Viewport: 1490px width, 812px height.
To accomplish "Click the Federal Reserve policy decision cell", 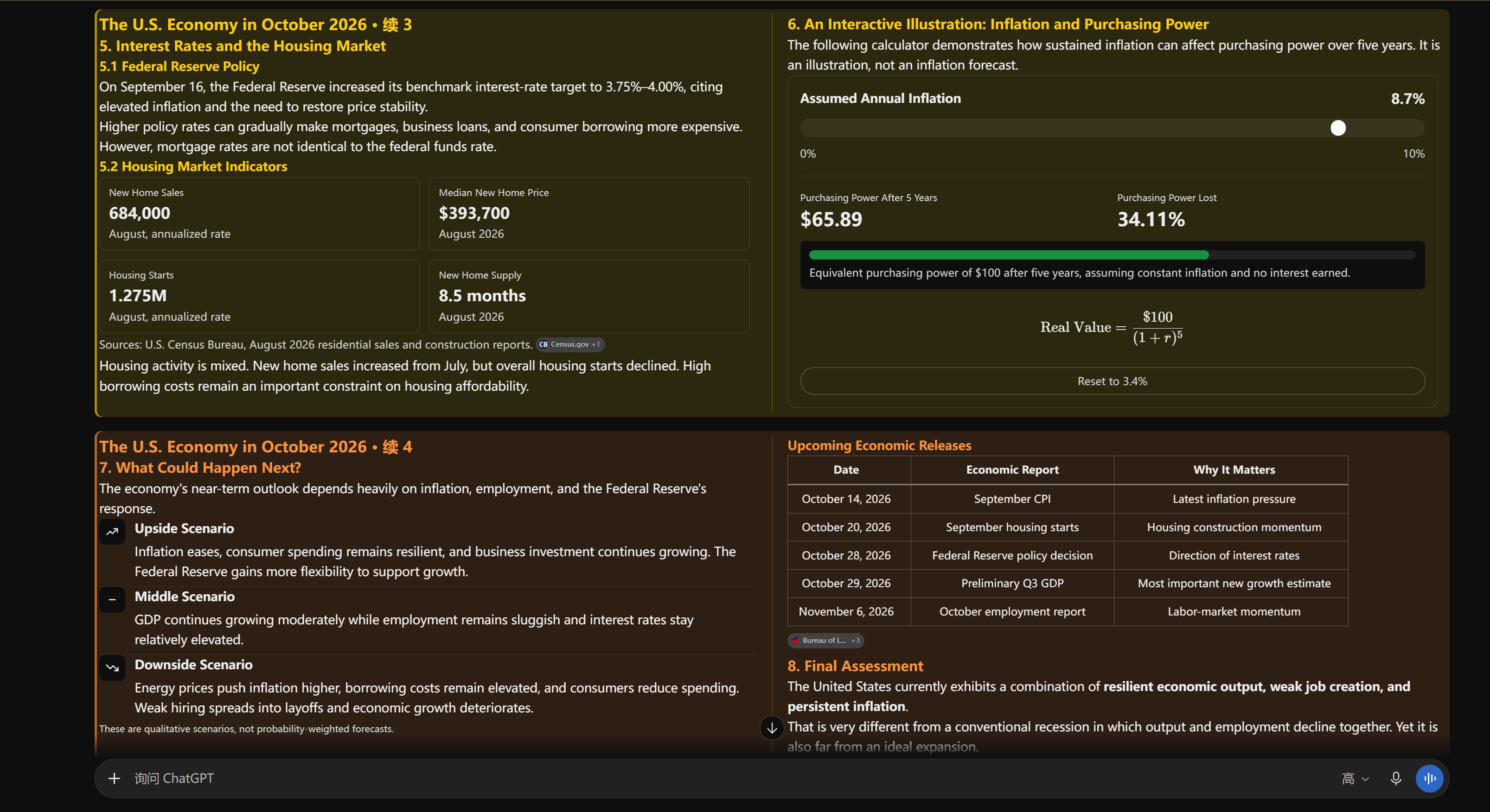I will point(1012,555).
